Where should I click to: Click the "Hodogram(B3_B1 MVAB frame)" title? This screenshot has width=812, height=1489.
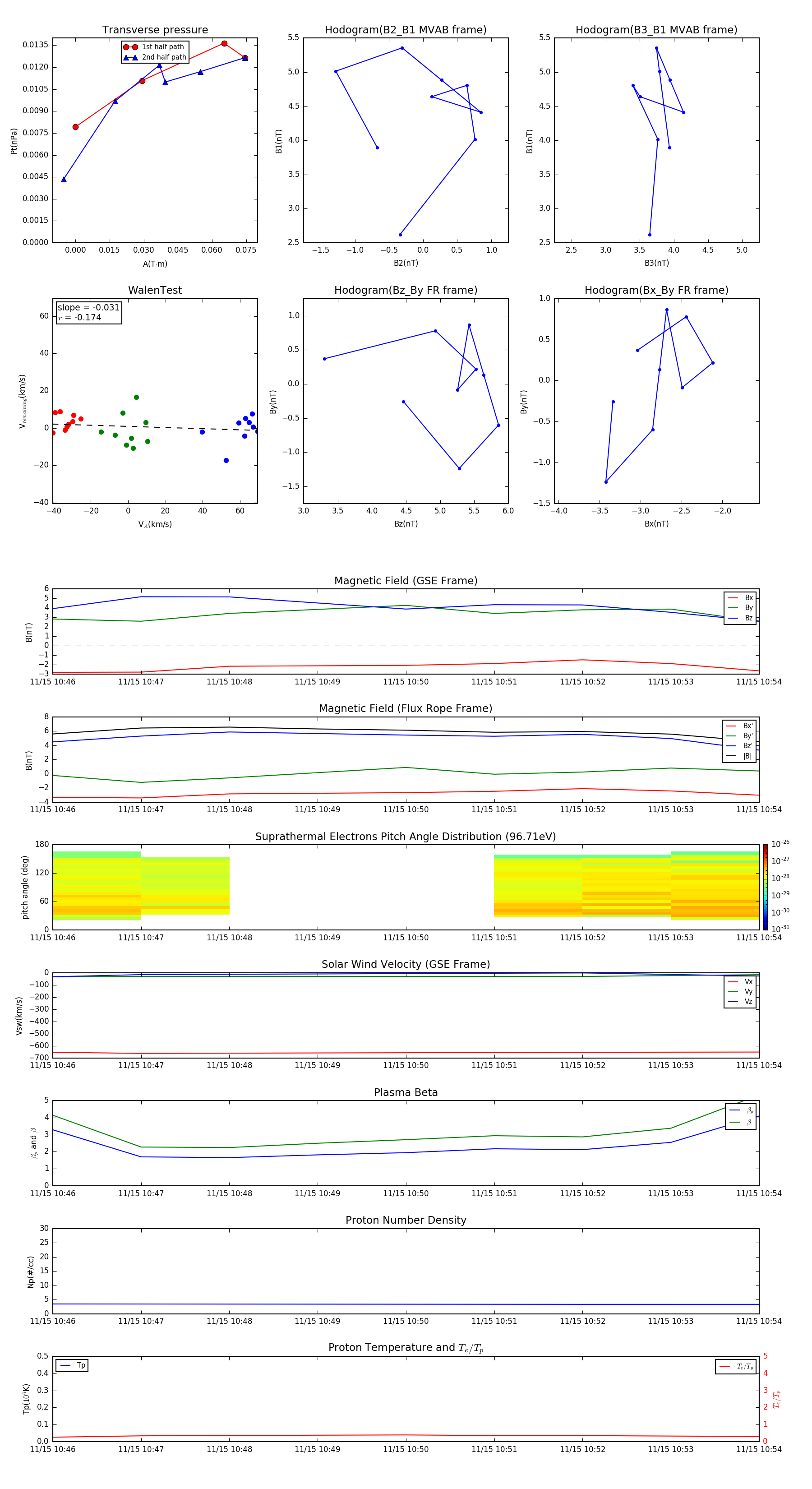(656, 29)
